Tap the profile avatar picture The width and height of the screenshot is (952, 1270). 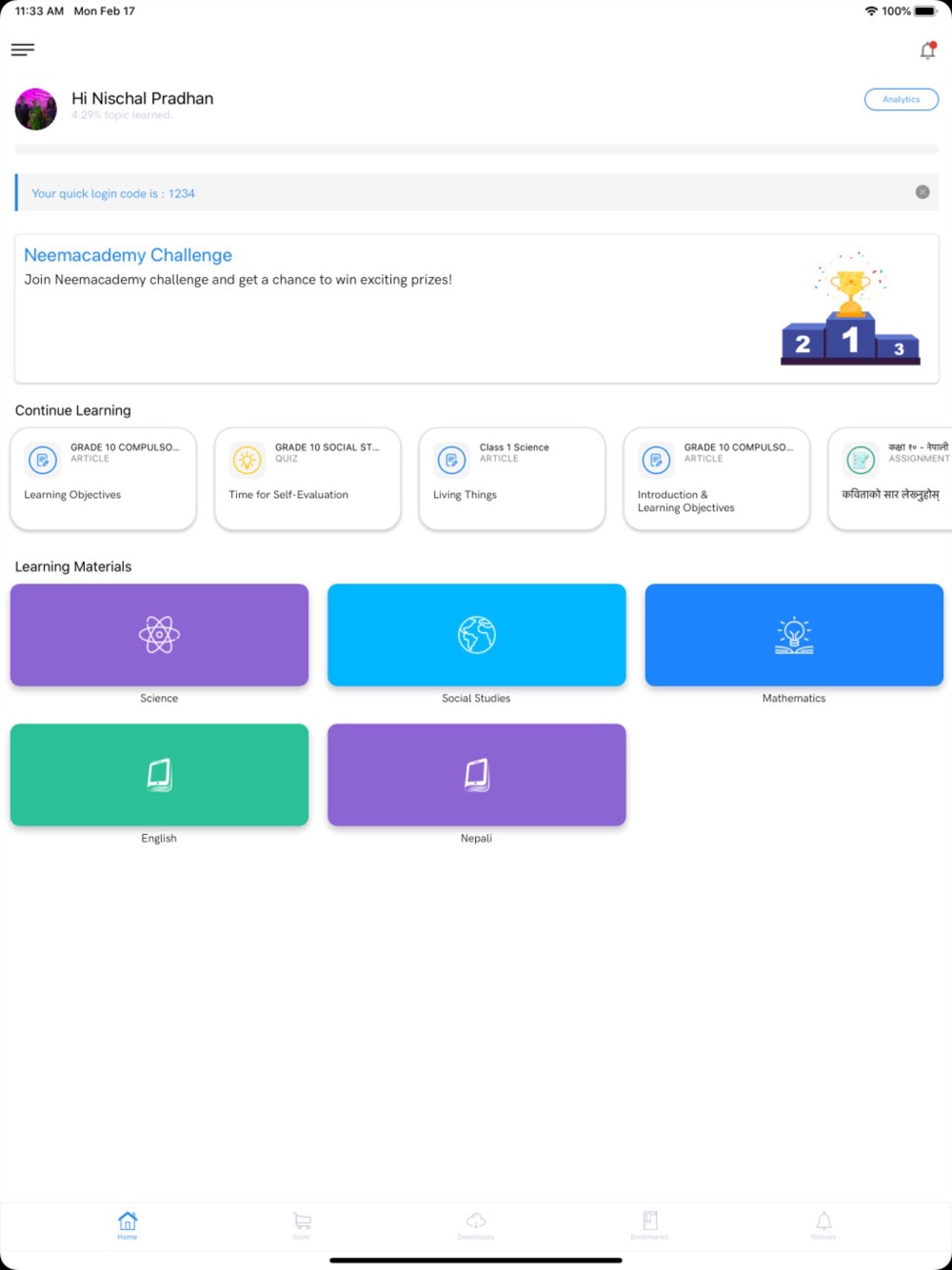36,109
